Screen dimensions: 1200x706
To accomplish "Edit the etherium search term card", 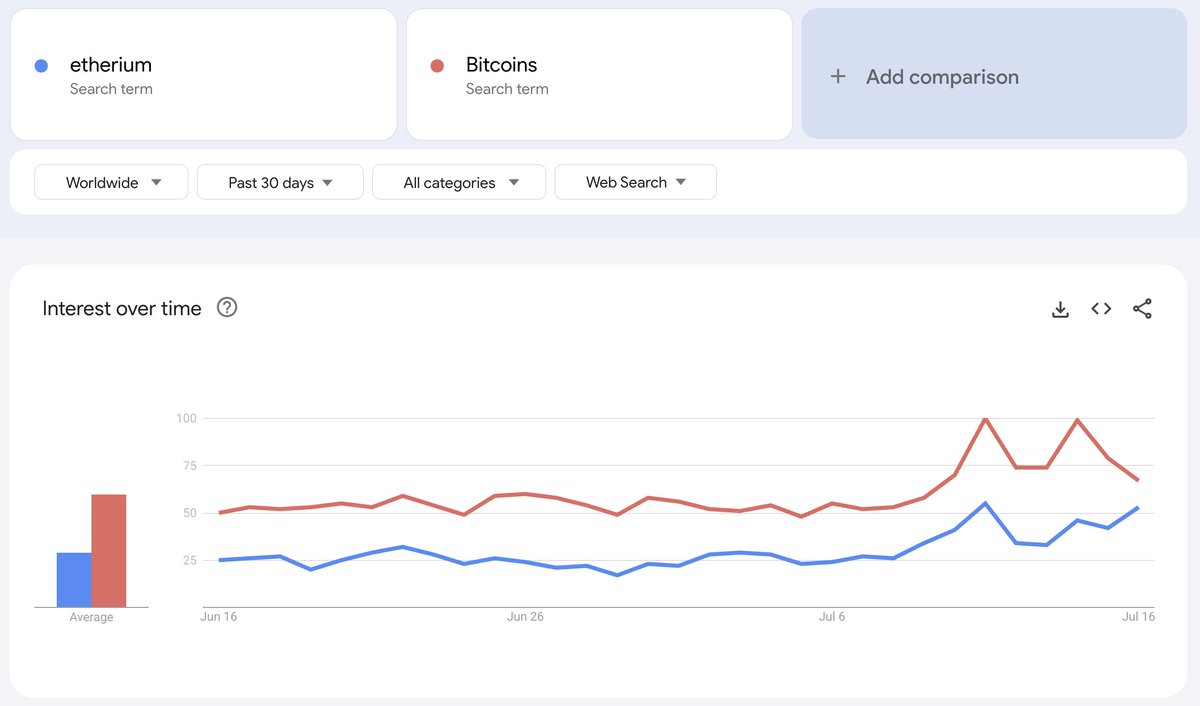I will coord(203,75).
